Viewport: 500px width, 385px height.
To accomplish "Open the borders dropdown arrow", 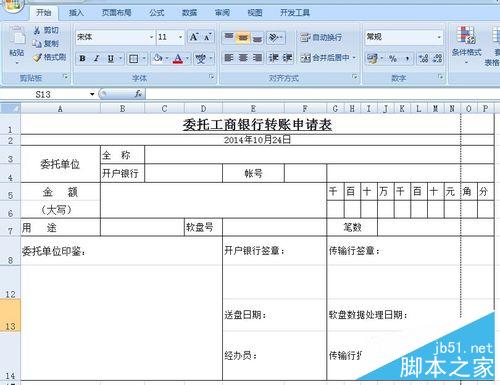I will pyautogui.click(x=144, y=59).
